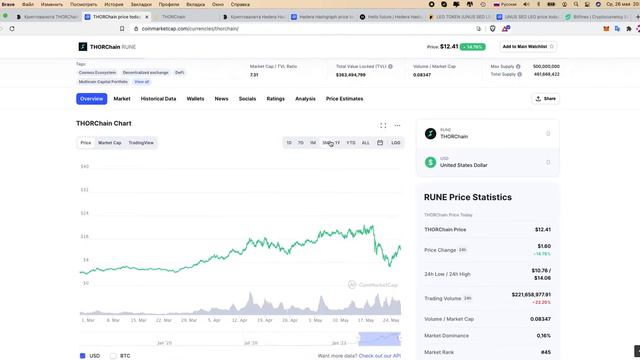
Task: Click the chart timeline range selector highlight
Action: pyautogui.click(x=380, y=339)
